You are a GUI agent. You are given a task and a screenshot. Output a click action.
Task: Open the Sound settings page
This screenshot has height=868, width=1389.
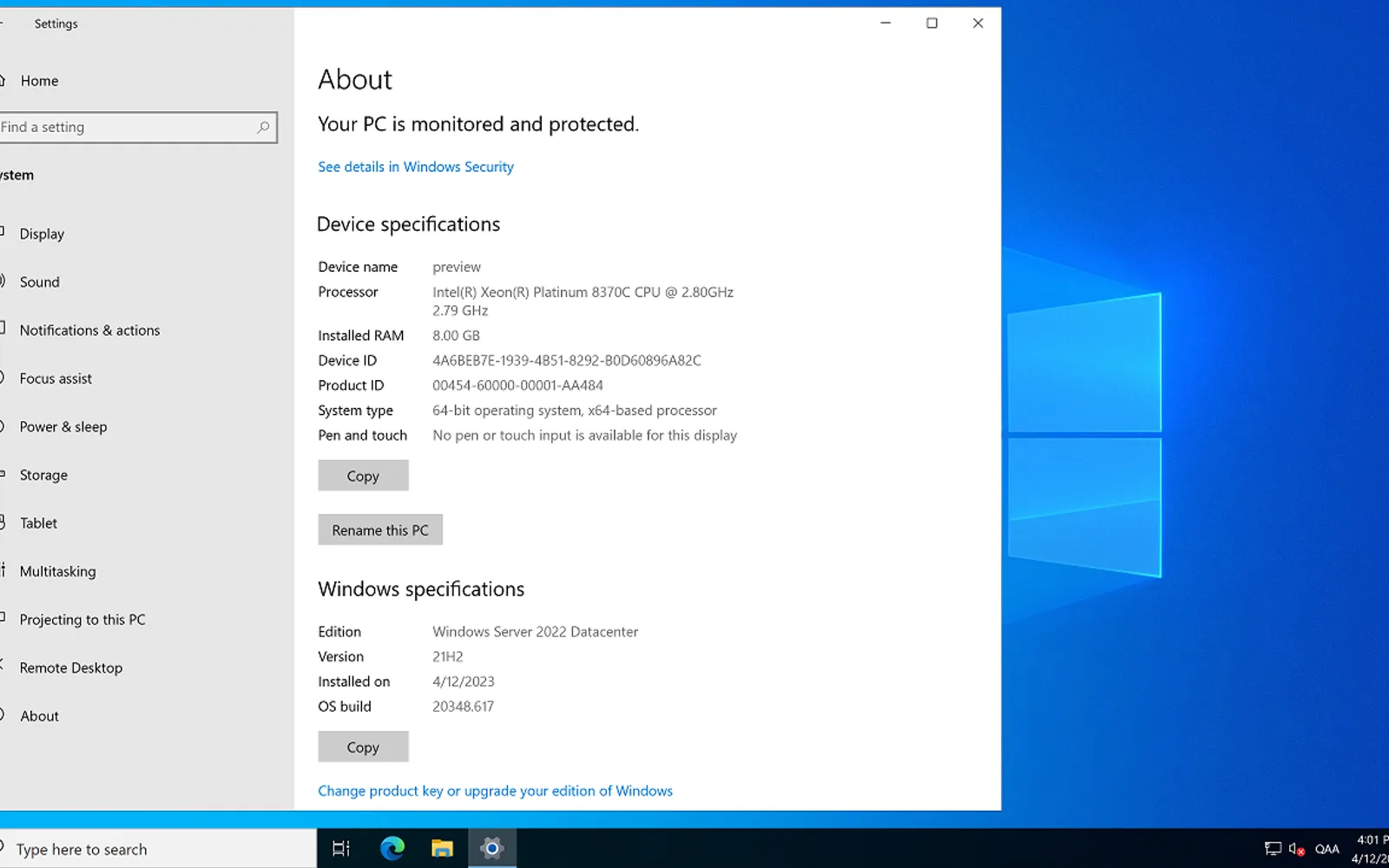coord(40,282)
